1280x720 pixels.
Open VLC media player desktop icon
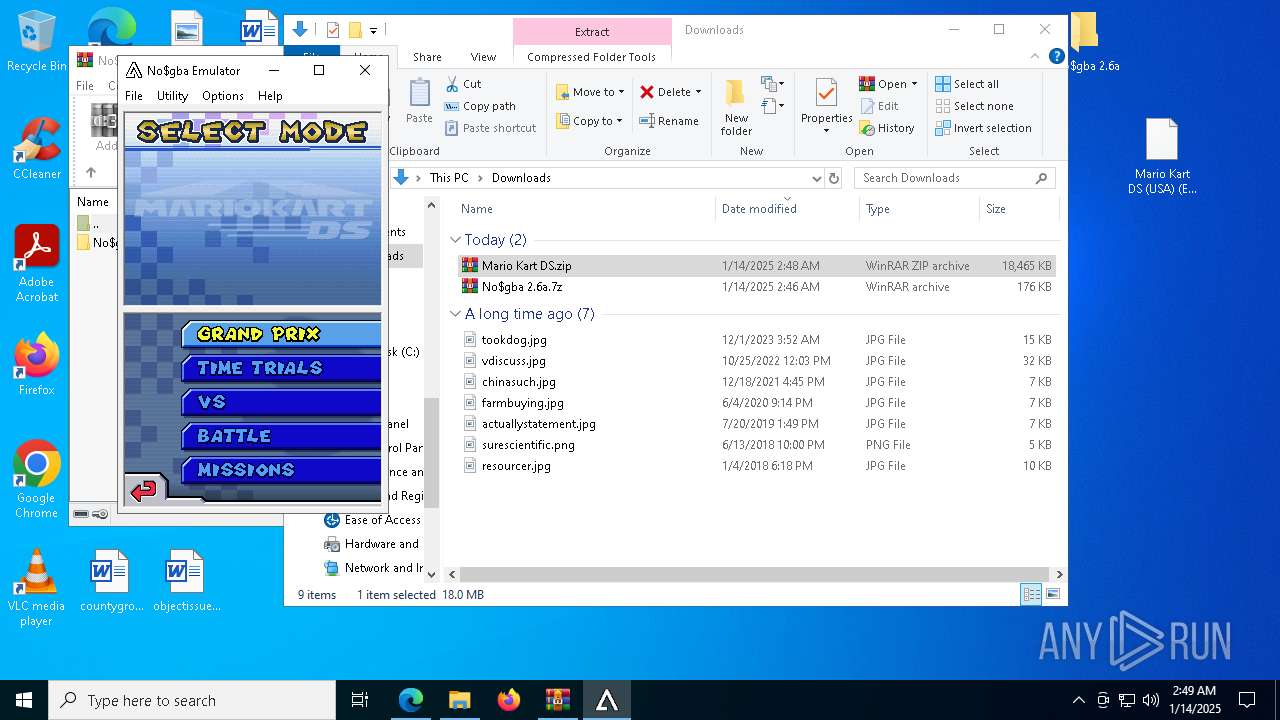coord(36,588)
